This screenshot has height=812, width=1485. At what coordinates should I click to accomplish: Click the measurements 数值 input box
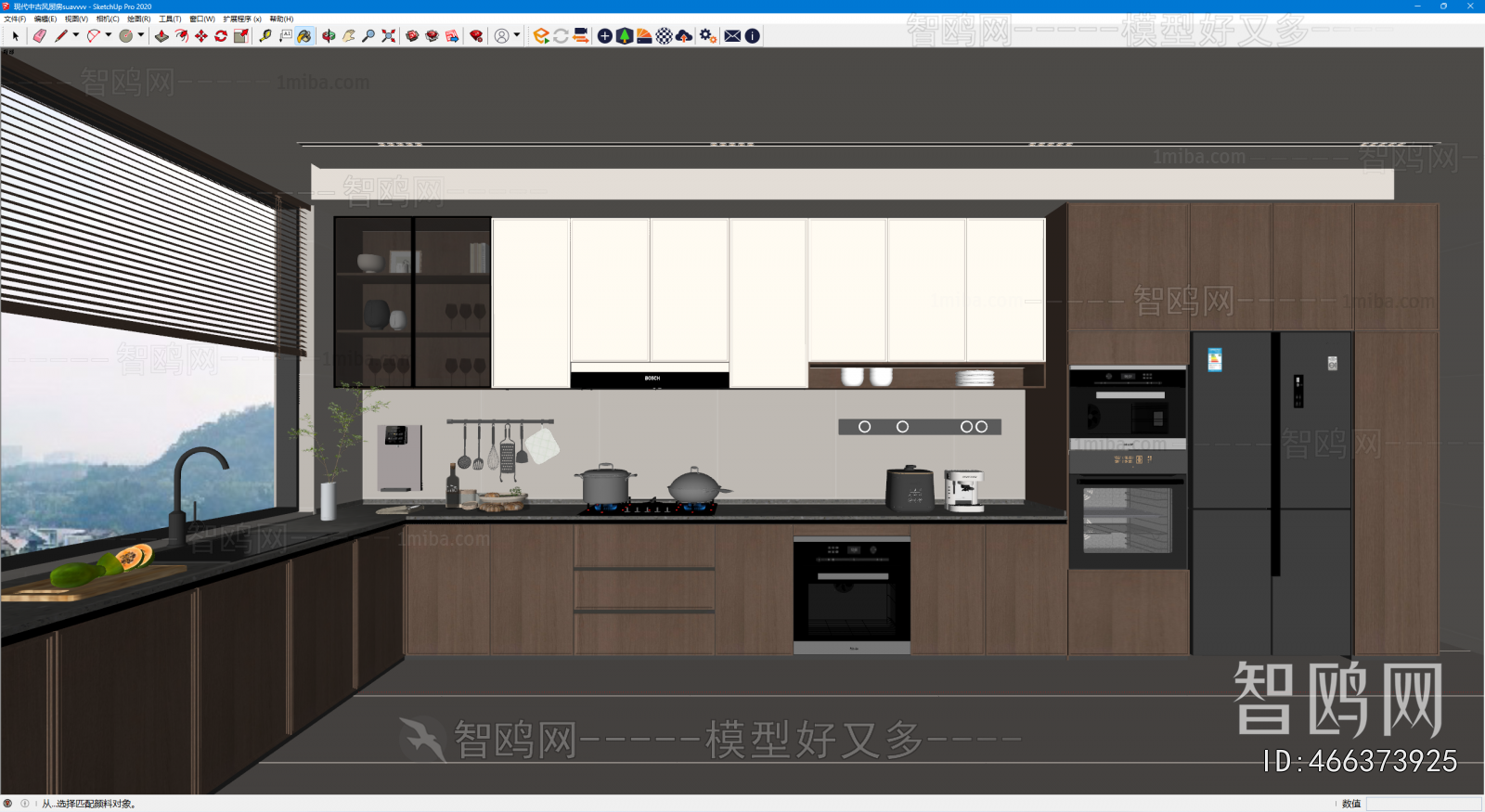tap(1424, 804)
